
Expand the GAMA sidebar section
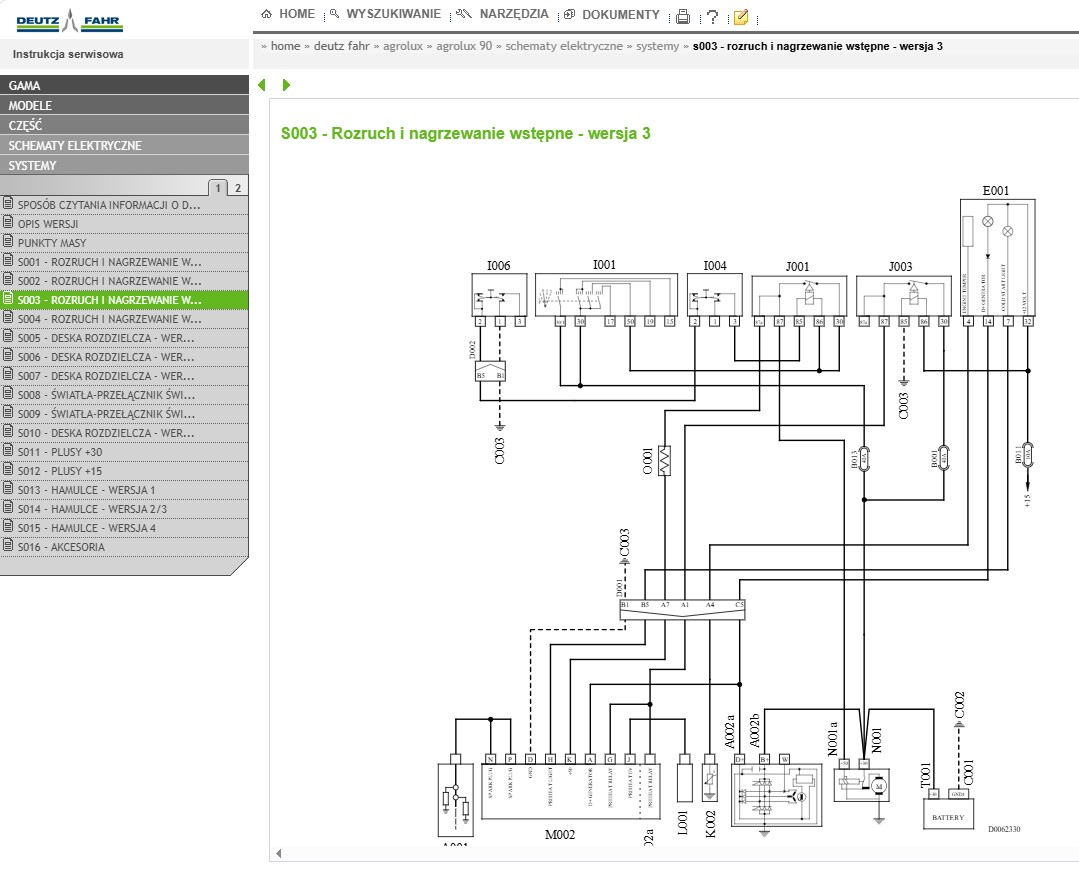[124, 85]
